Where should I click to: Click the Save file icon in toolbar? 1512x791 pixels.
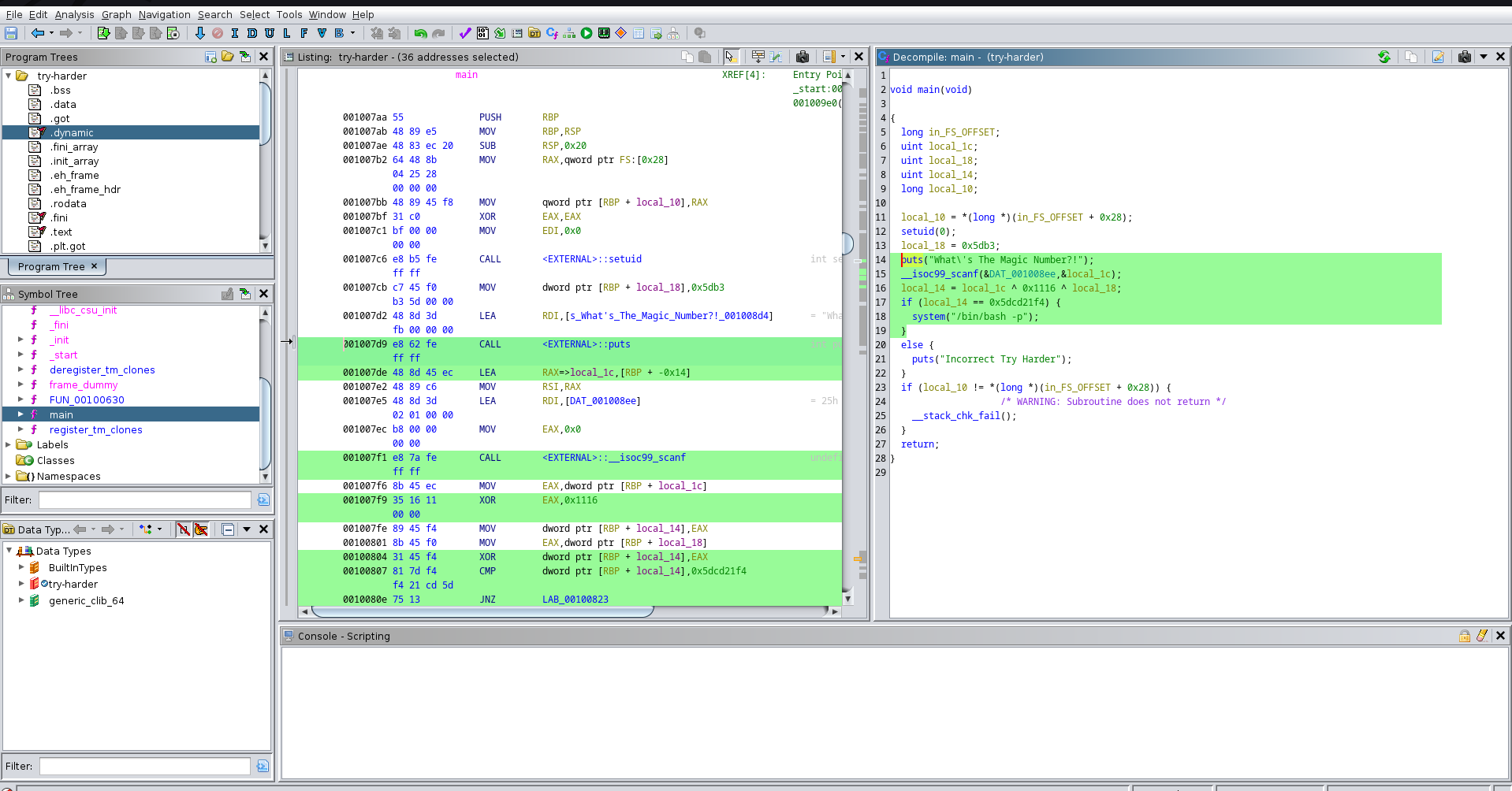pyautogui.click(x=11, y=33)
